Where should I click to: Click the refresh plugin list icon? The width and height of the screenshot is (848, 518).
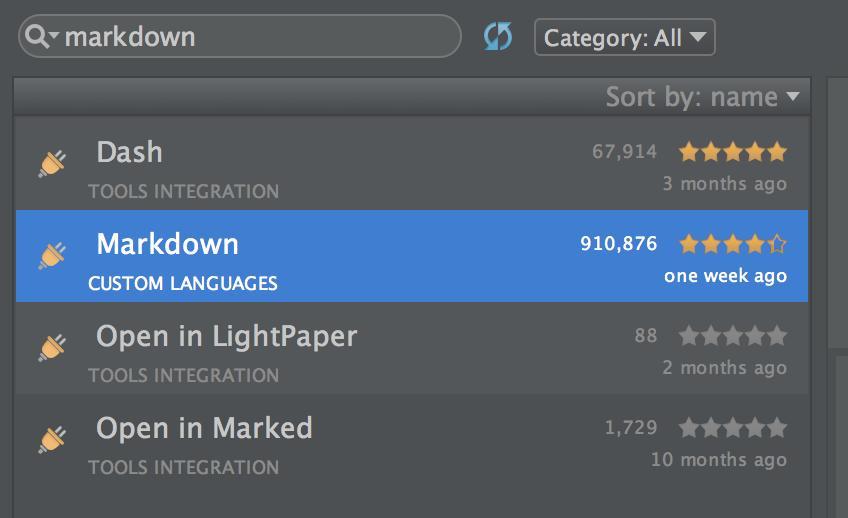pos(497,38)
